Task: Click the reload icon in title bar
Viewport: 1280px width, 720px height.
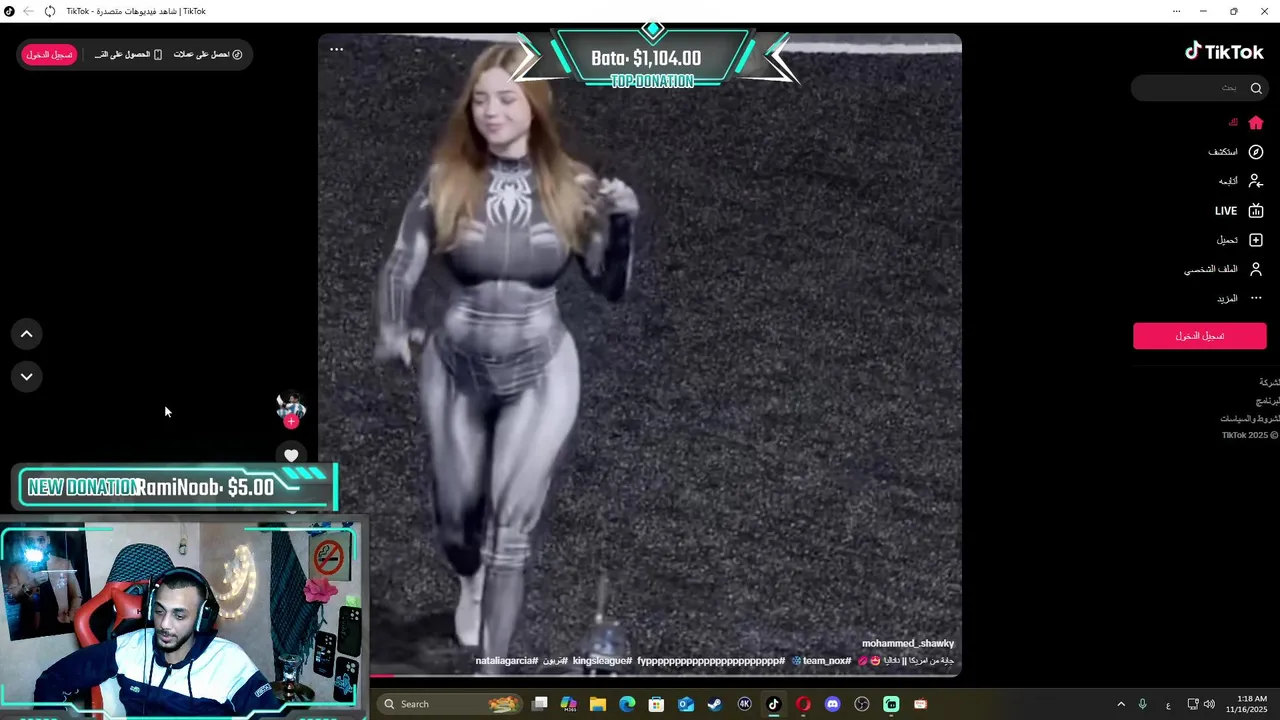Action: [x=49, y=11]
